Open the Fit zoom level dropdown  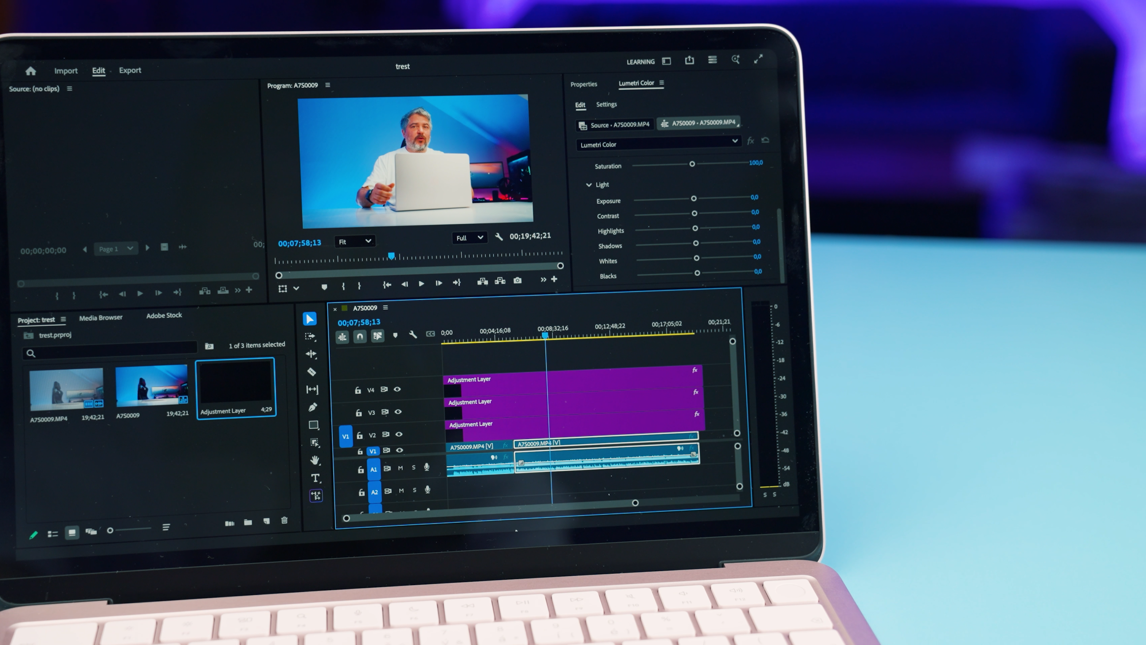pos(354,241)
